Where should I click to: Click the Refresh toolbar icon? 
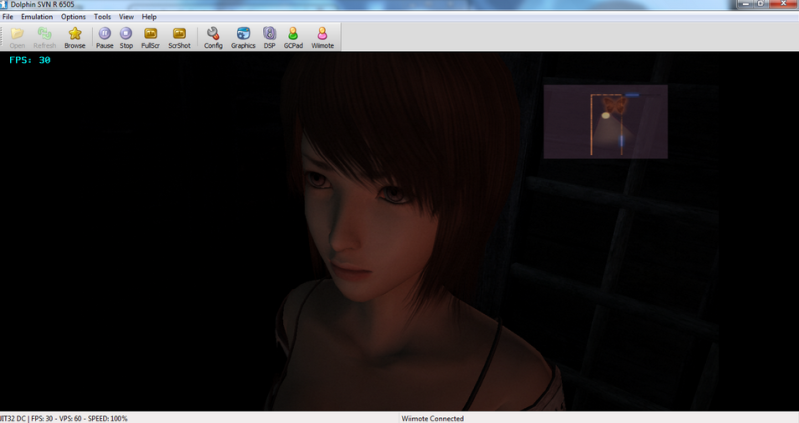pos(44,38)
